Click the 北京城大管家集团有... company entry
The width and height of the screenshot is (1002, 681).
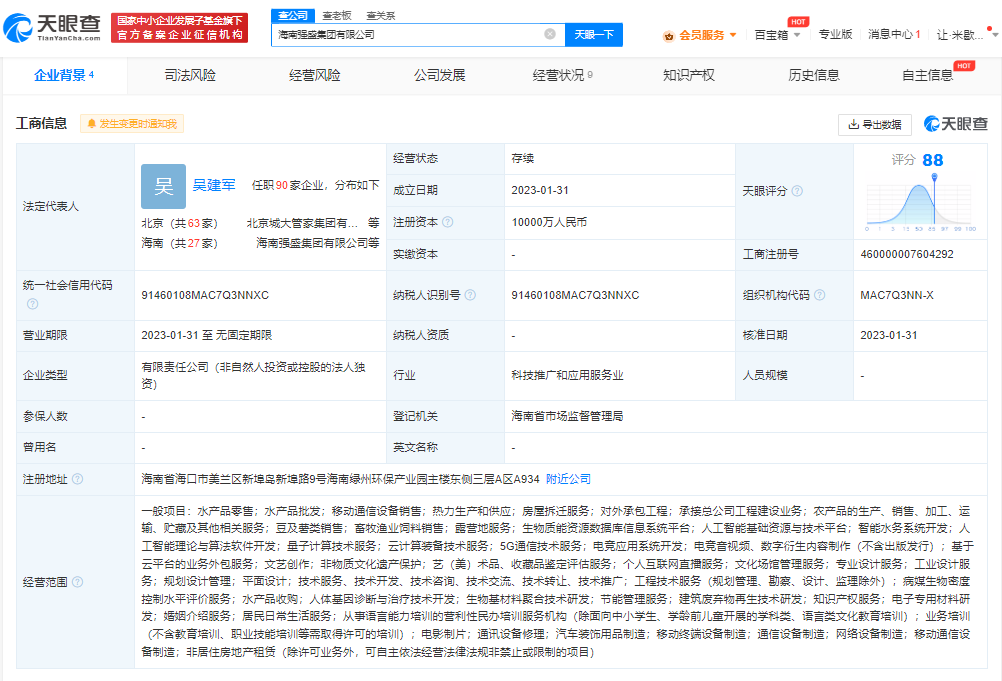tap(302, 223)
